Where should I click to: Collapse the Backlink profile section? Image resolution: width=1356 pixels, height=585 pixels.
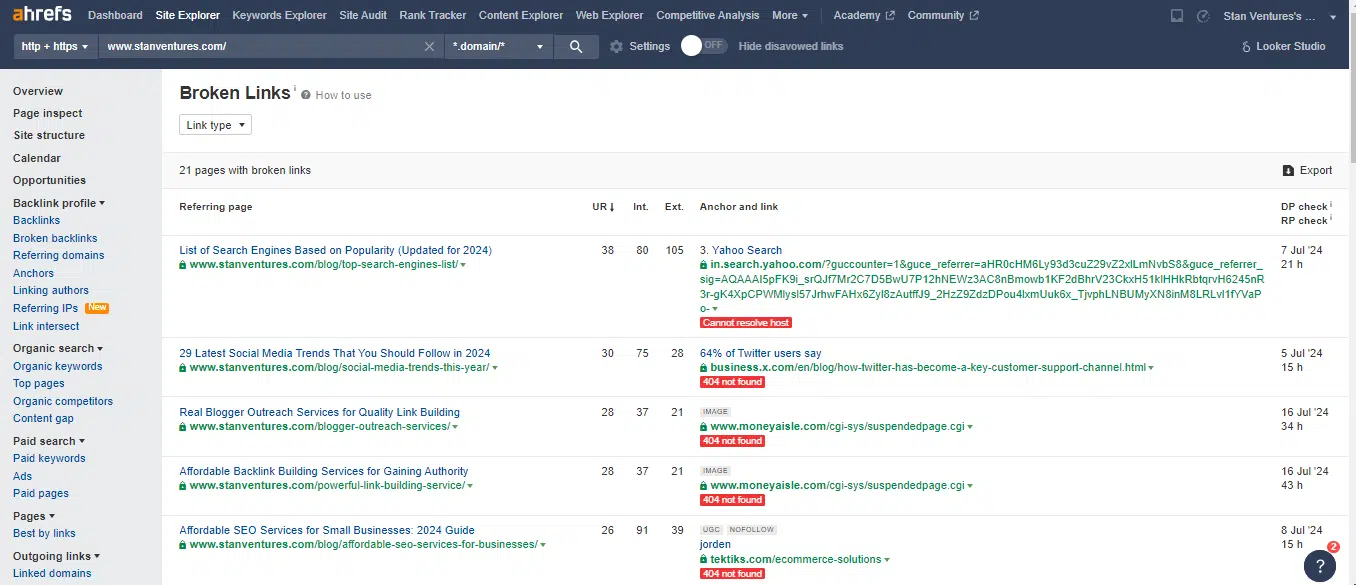coord(58,203)
